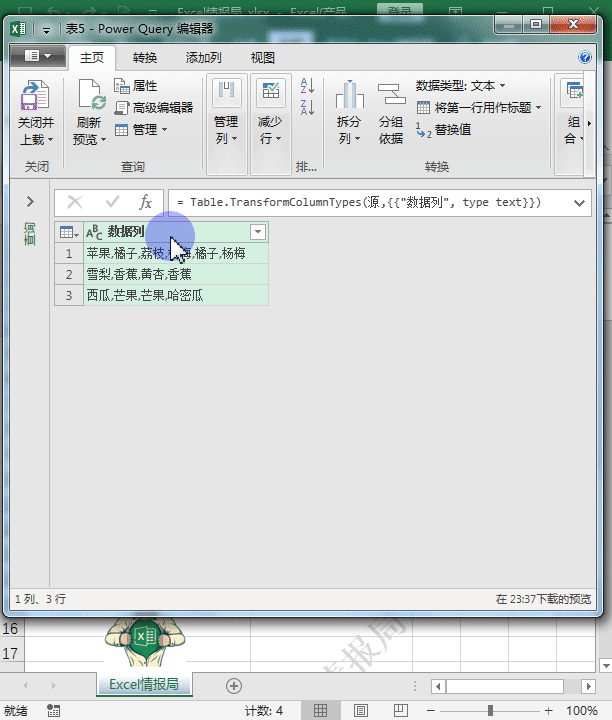Click the Excel zoom slider handle
Viewport: 612px width, 720px height.
pos(490,710)
